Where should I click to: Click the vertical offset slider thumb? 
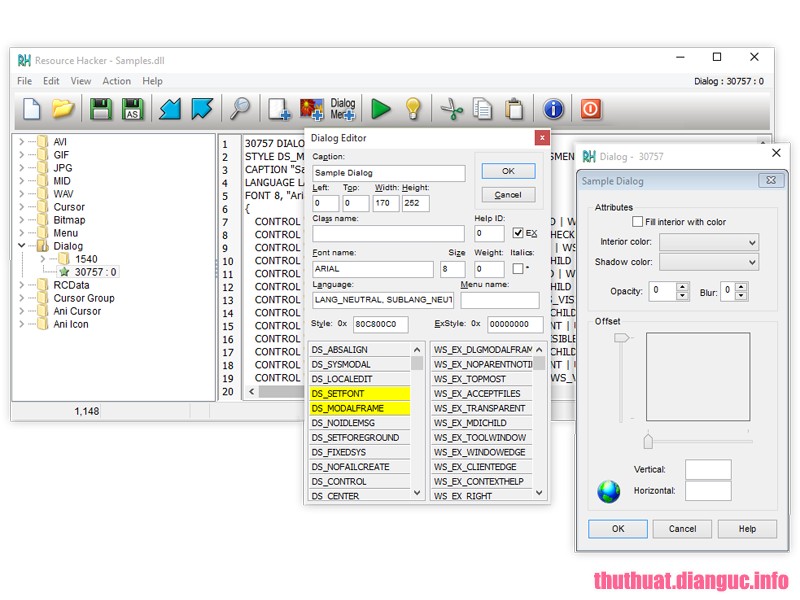pos(622,338)
